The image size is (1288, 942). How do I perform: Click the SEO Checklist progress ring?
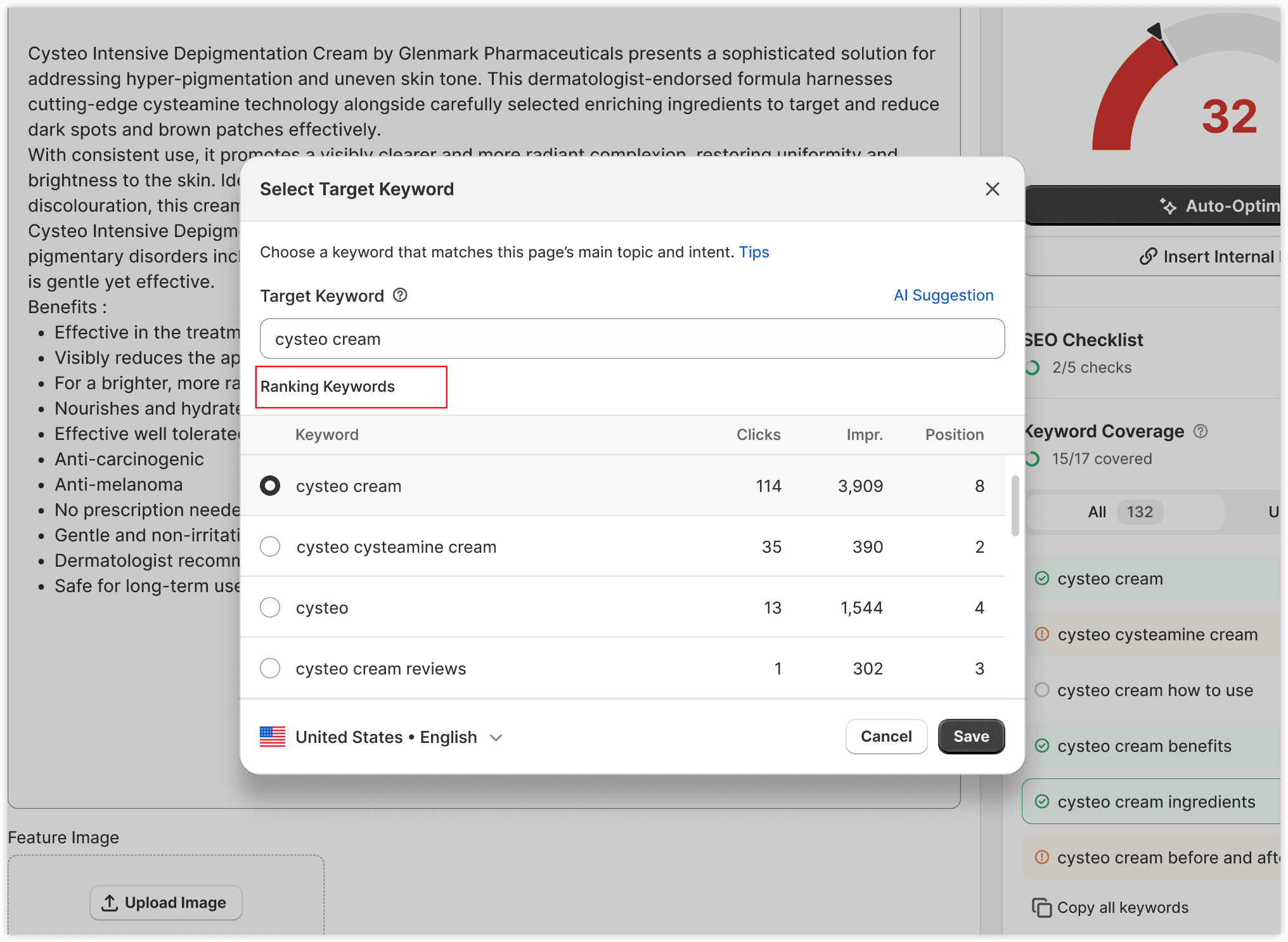pos(1033,368)
